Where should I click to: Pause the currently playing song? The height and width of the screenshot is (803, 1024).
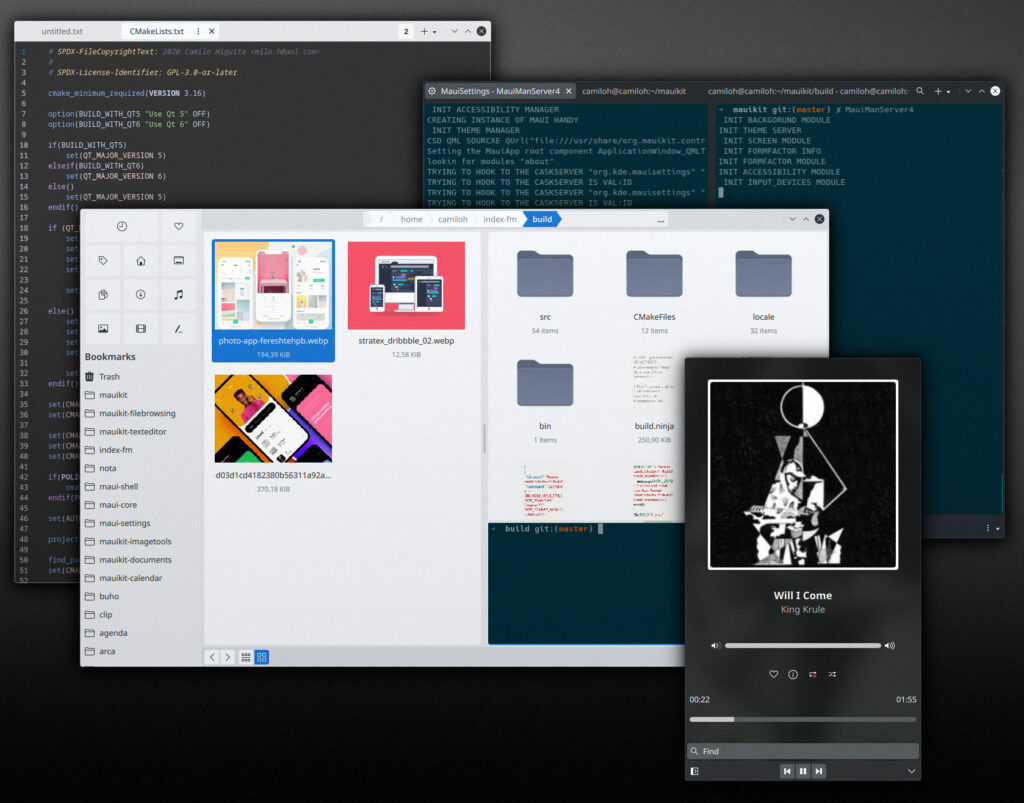pos(803,771)
